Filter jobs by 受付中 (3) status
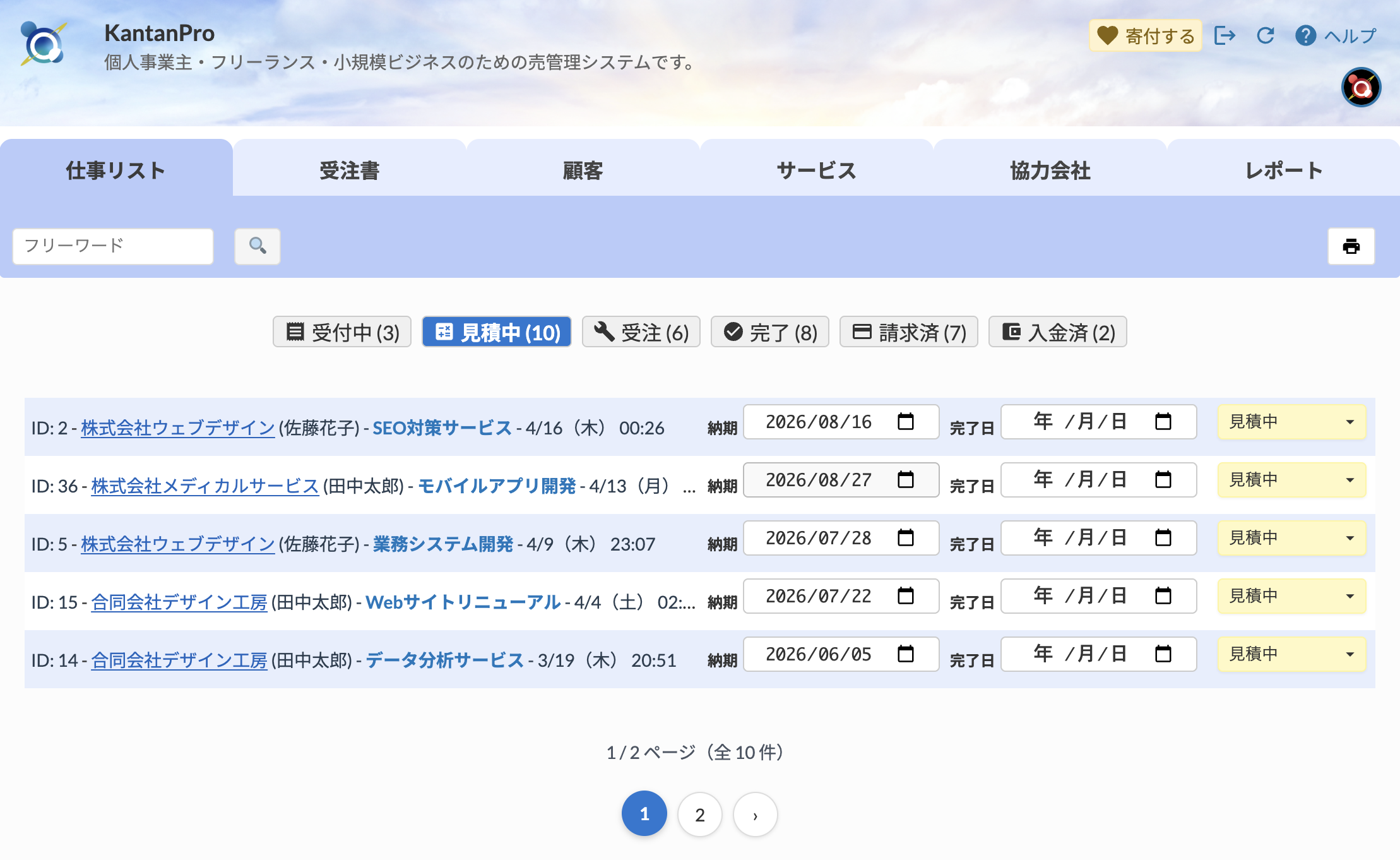Viewport: 1400px width, 860px height. pos(342,332)
